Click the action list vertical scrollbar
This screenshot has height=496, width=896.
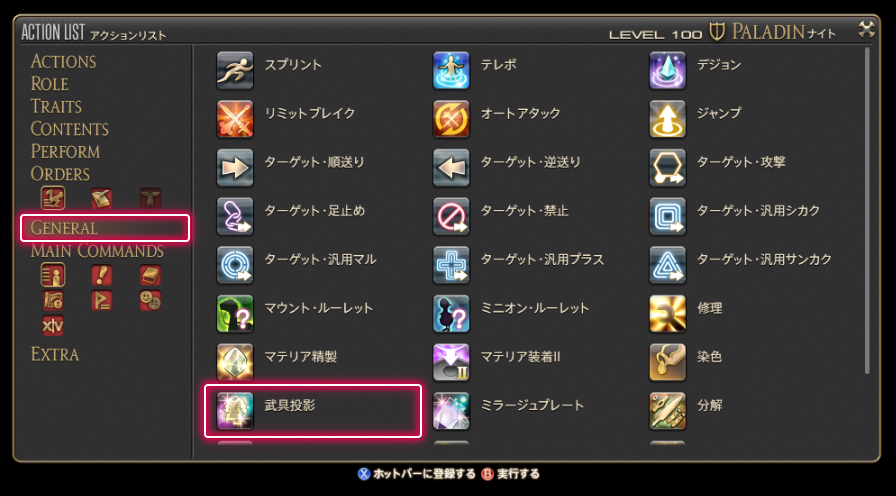click(867, 210)
